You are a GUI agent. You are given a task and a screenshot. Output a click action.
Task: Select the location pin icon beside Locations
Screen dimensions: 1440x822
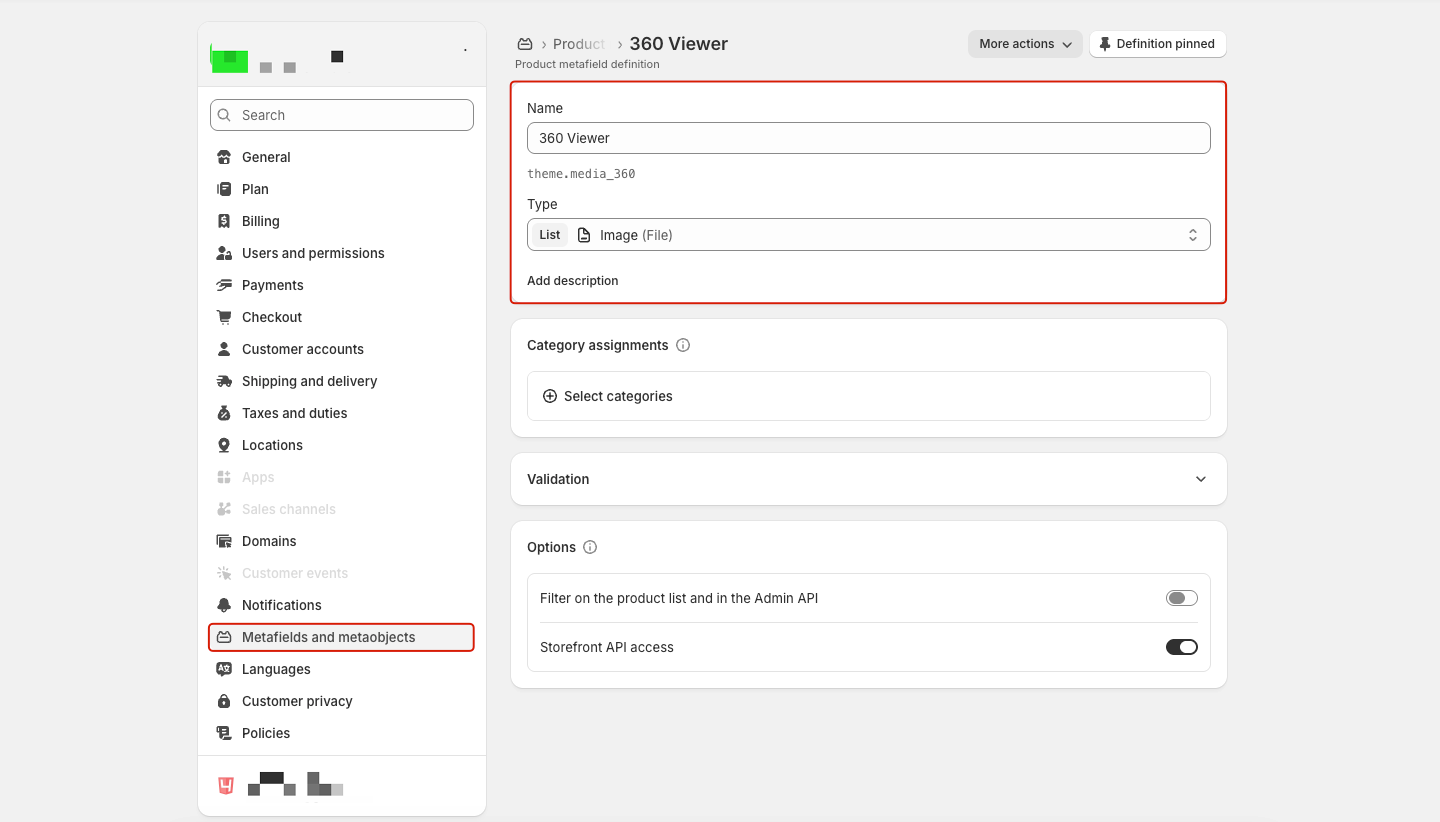pyautogui.click(x=224, y=445)
